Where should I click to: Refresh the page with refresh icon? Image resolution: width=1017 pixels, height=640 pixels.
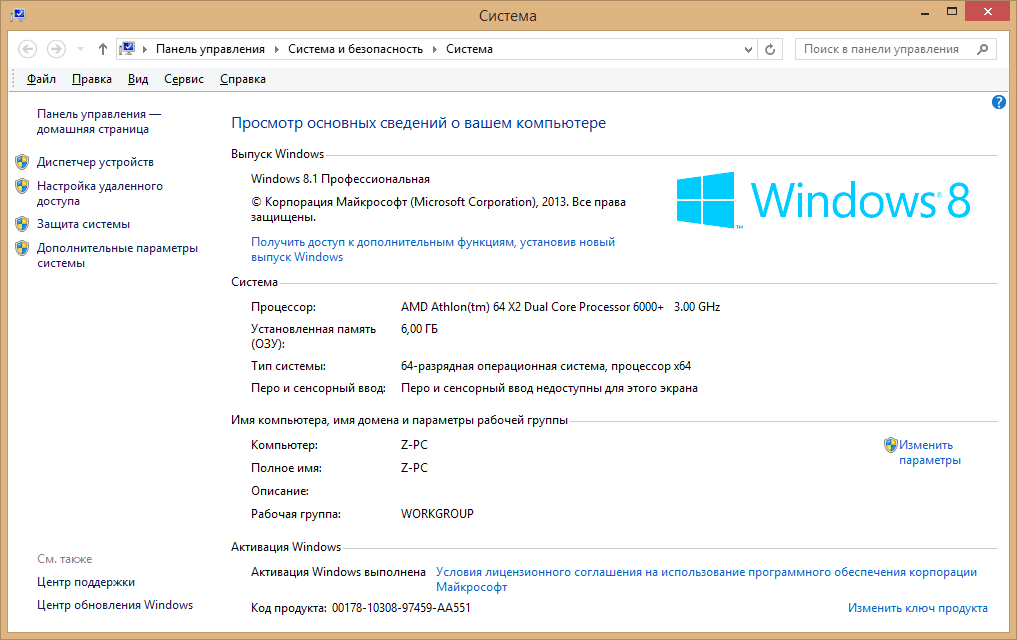point(770,49)
